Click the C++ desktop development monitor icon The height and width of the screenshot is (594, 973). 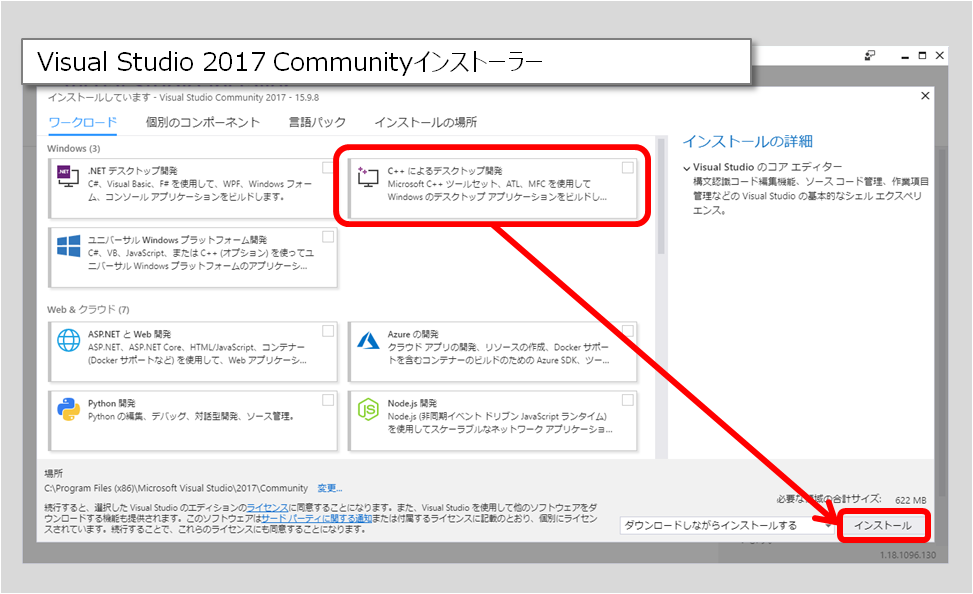click(367, 177)
